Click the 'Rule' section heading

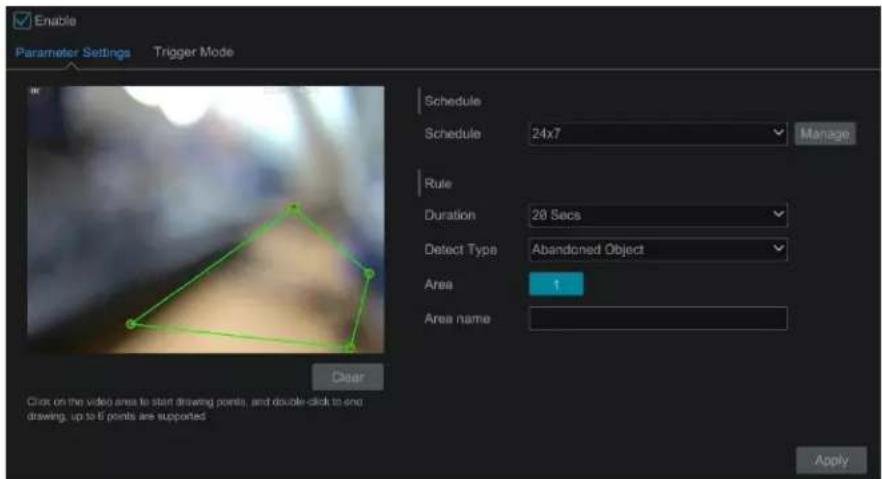pos(438,184)
